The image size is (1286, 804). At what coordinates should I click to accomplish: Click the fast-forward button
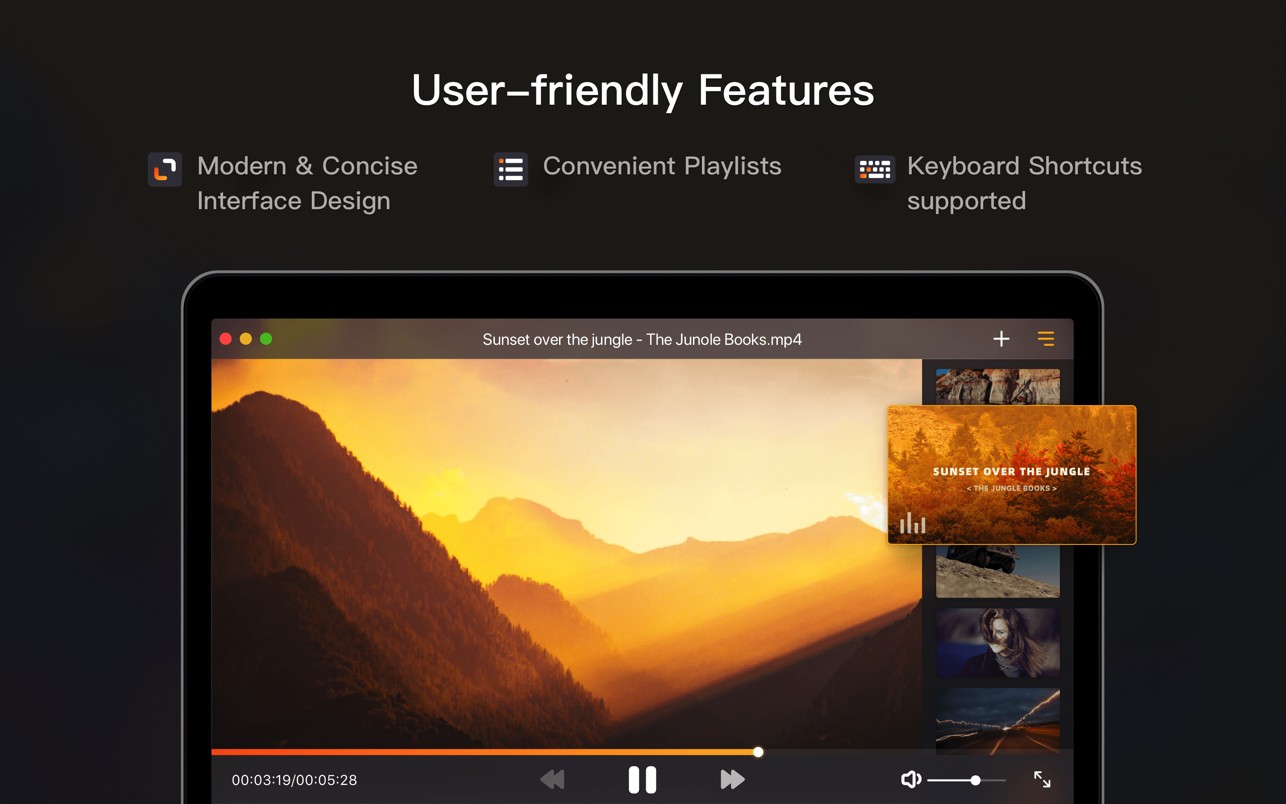(732, 779)
